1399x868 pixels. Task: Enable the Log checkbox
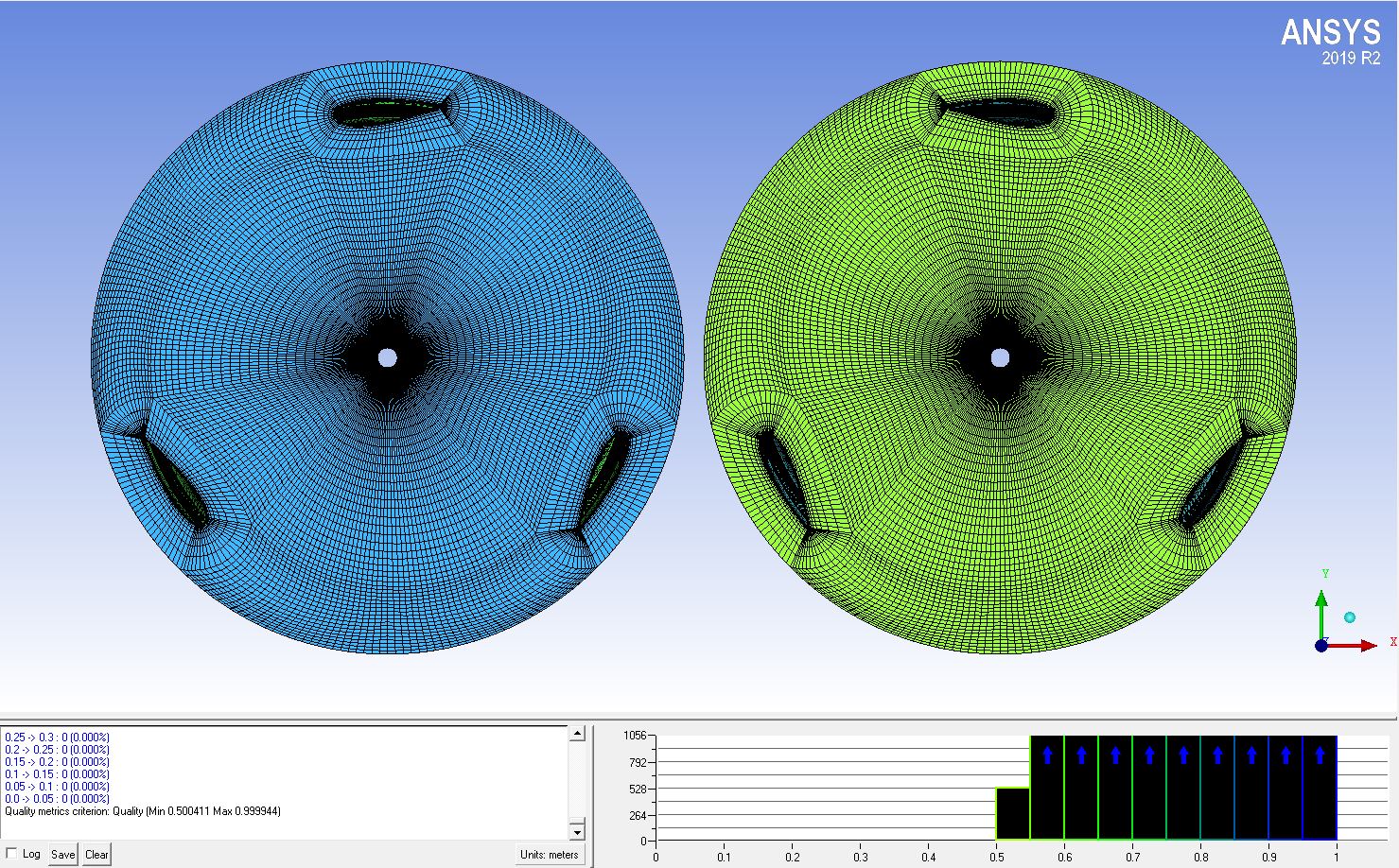coord(11,854)
